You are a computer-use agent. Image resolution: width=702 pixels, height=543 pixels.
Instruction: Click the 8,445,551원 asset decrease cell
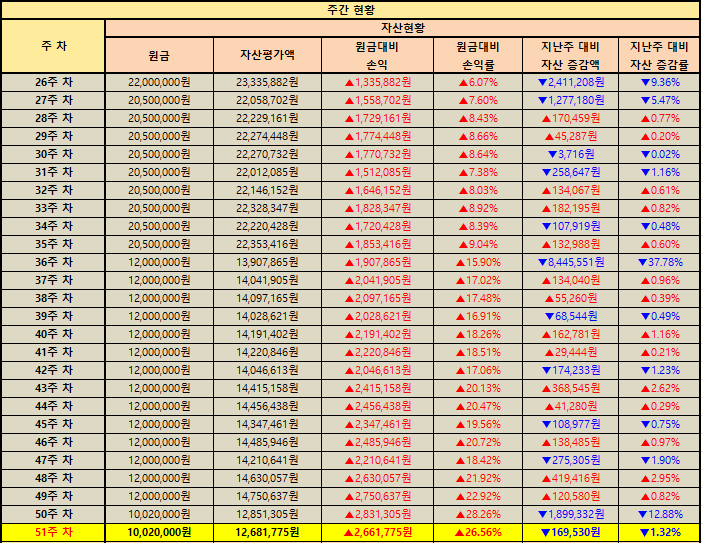point(570,262)
